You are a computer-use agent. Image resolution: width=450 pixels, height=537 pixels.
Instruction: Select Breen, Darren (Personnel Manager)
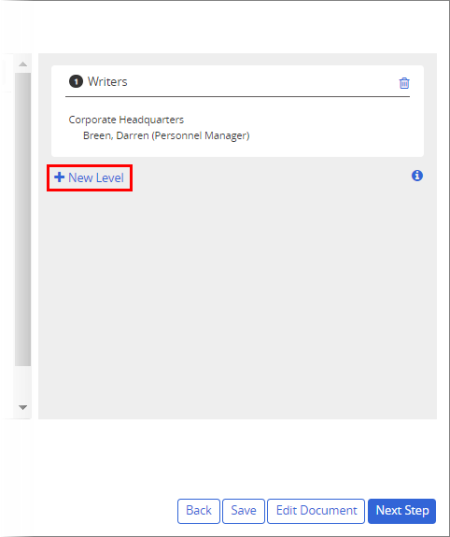(166, 136)
